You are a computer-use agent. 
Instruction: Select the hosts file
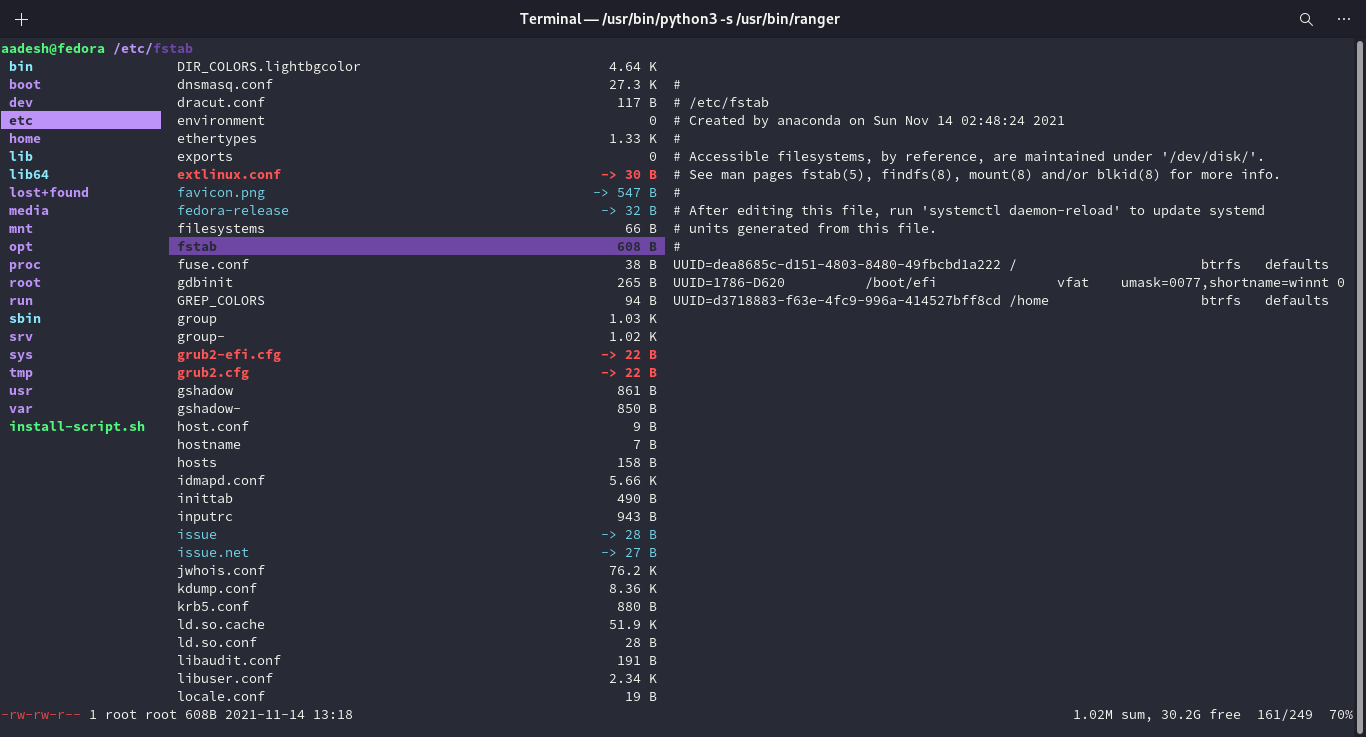(196, 462)
